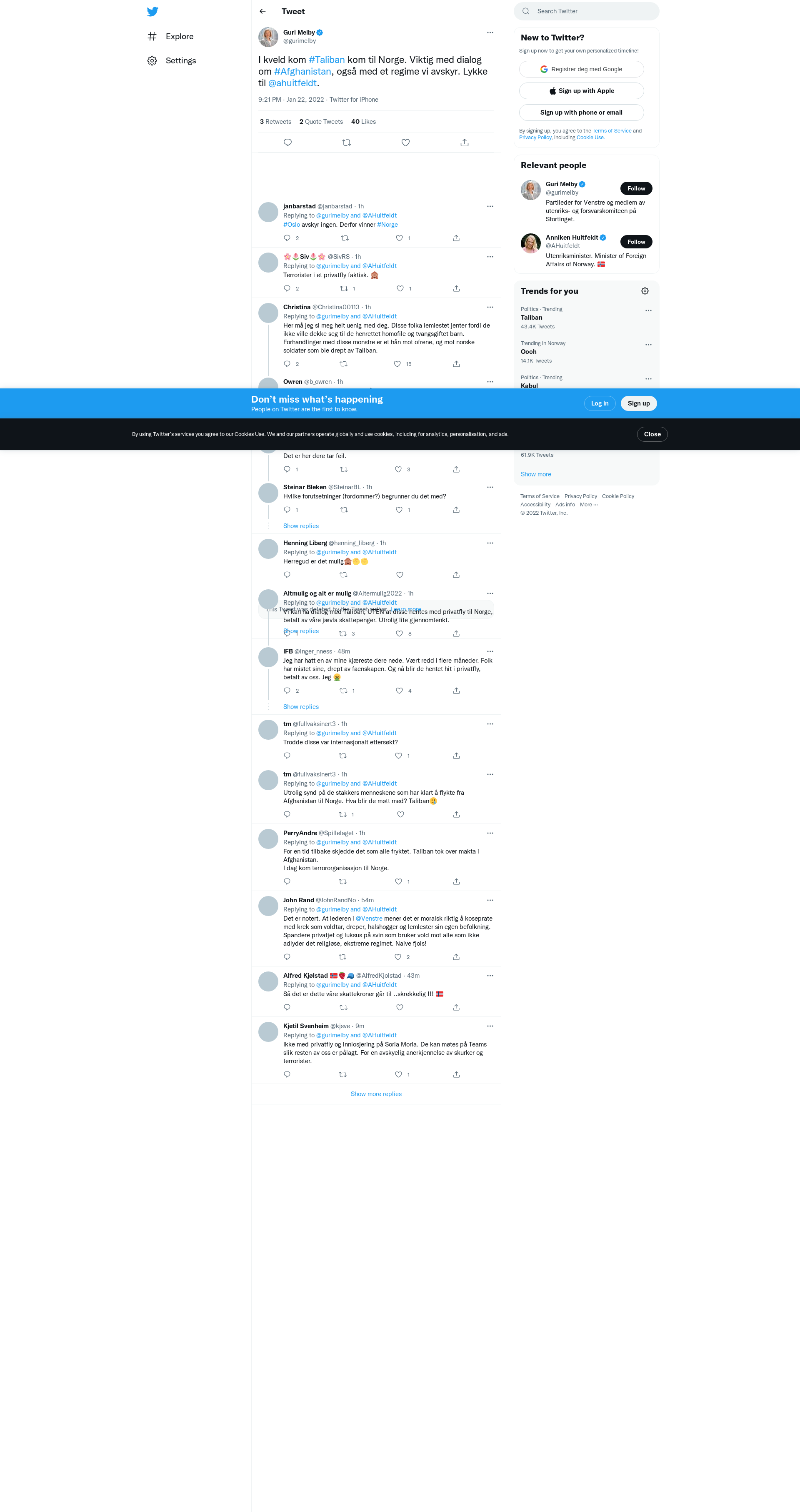Open options for Taliban trend
This screenshot has height=1512, width=800.
coord(648,310)
